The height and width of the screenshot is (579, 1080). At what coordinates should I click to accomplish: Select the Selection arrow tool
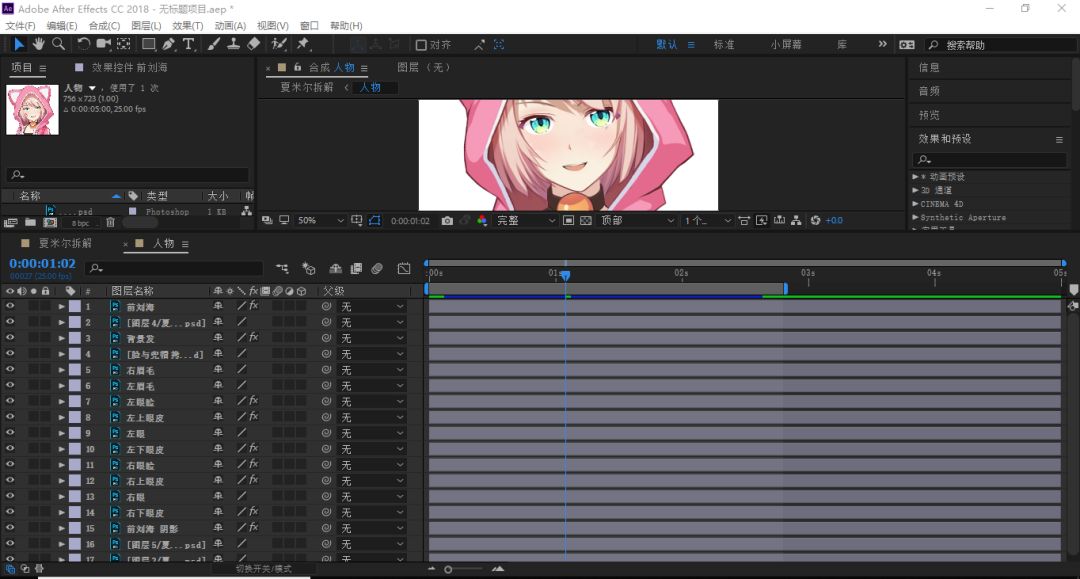pyautogui.click(x=19, y=44)
